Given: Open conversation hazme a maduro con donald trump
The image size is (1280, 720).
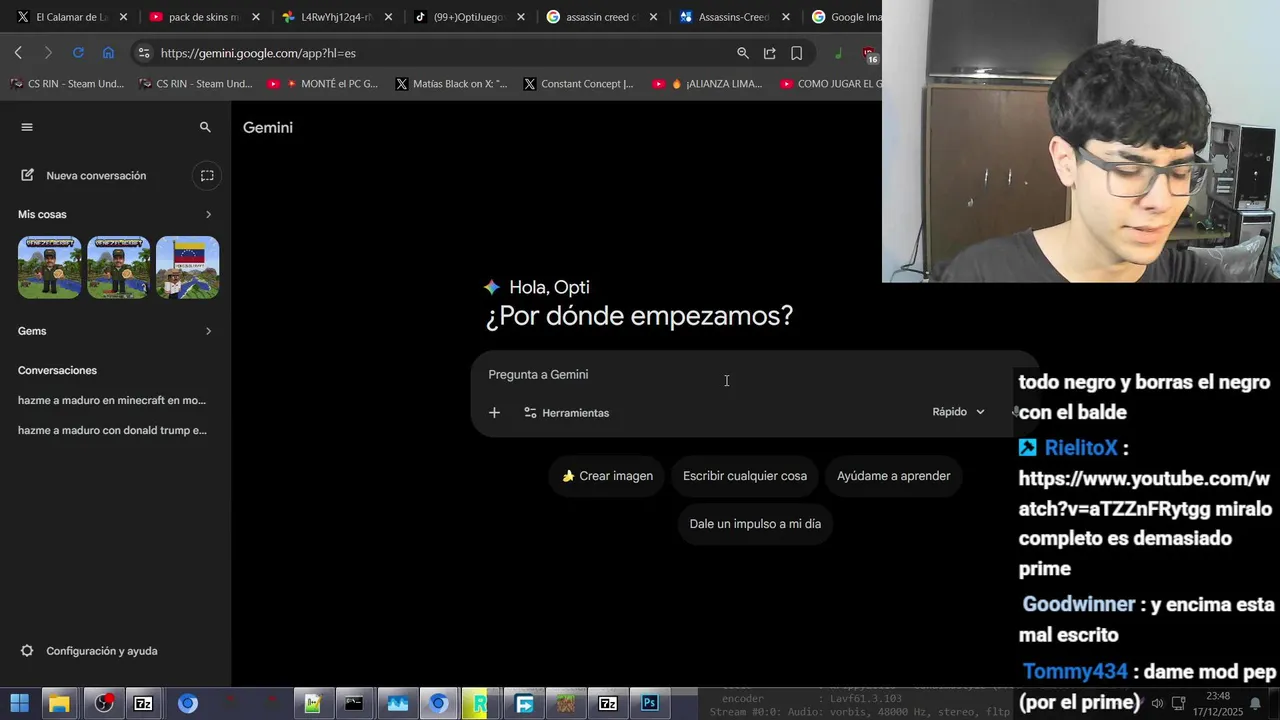Looking at the screenshot, I should click(x=112, y=430).
